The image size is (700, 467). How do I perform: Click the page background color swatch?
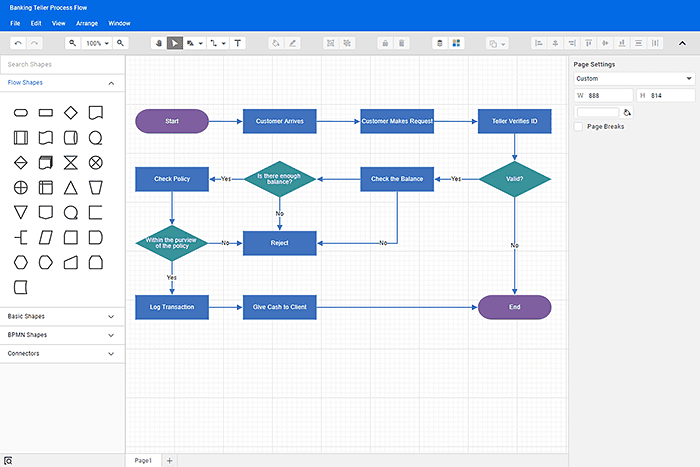[x=597, y=112]
